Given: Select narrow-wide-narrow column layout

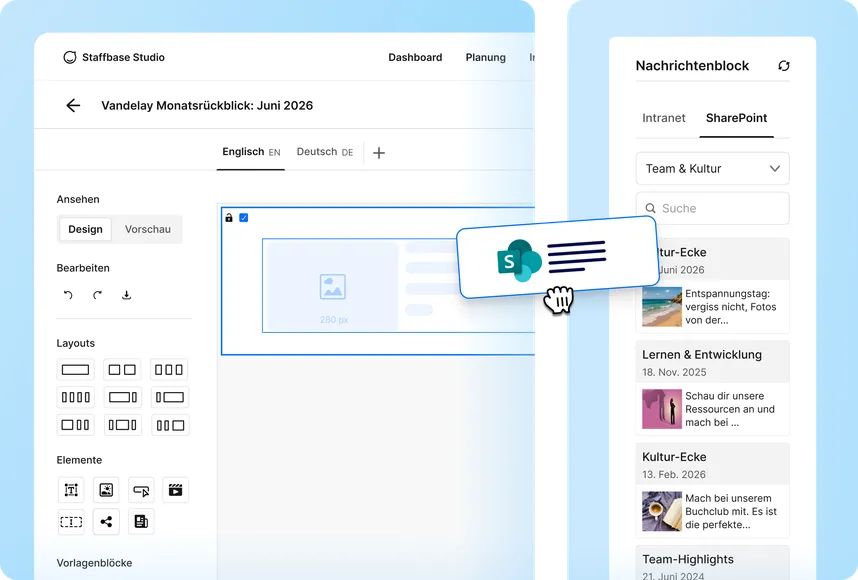Looking at the screenshot, I should [x=123, y=425].
